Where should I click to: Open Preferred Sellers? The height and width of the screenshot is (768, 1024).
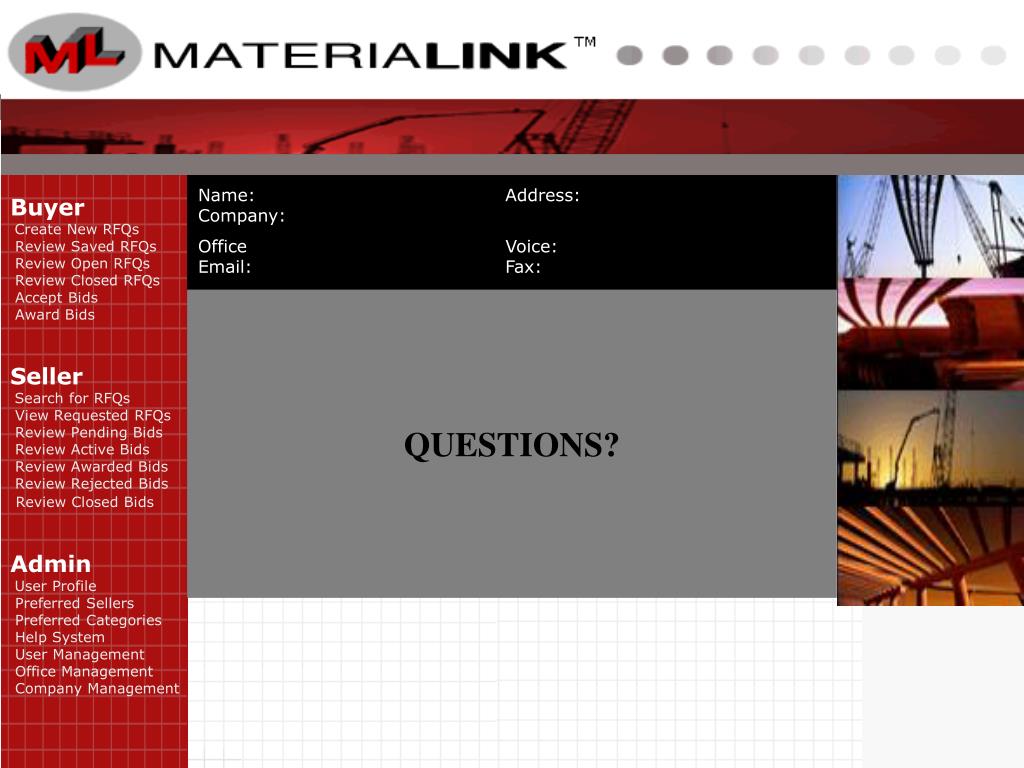(x=74, y=603)
